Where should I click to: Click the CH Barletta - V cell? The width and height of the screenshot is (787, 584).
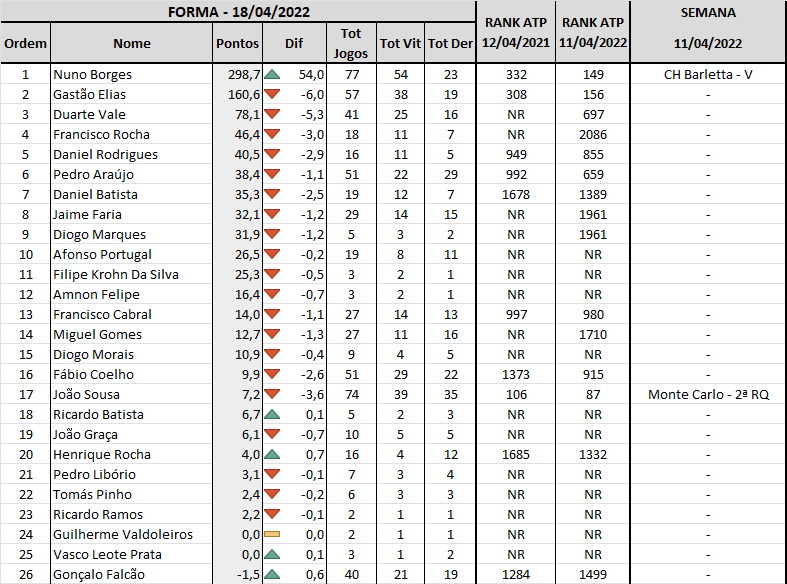pos(708,75)
